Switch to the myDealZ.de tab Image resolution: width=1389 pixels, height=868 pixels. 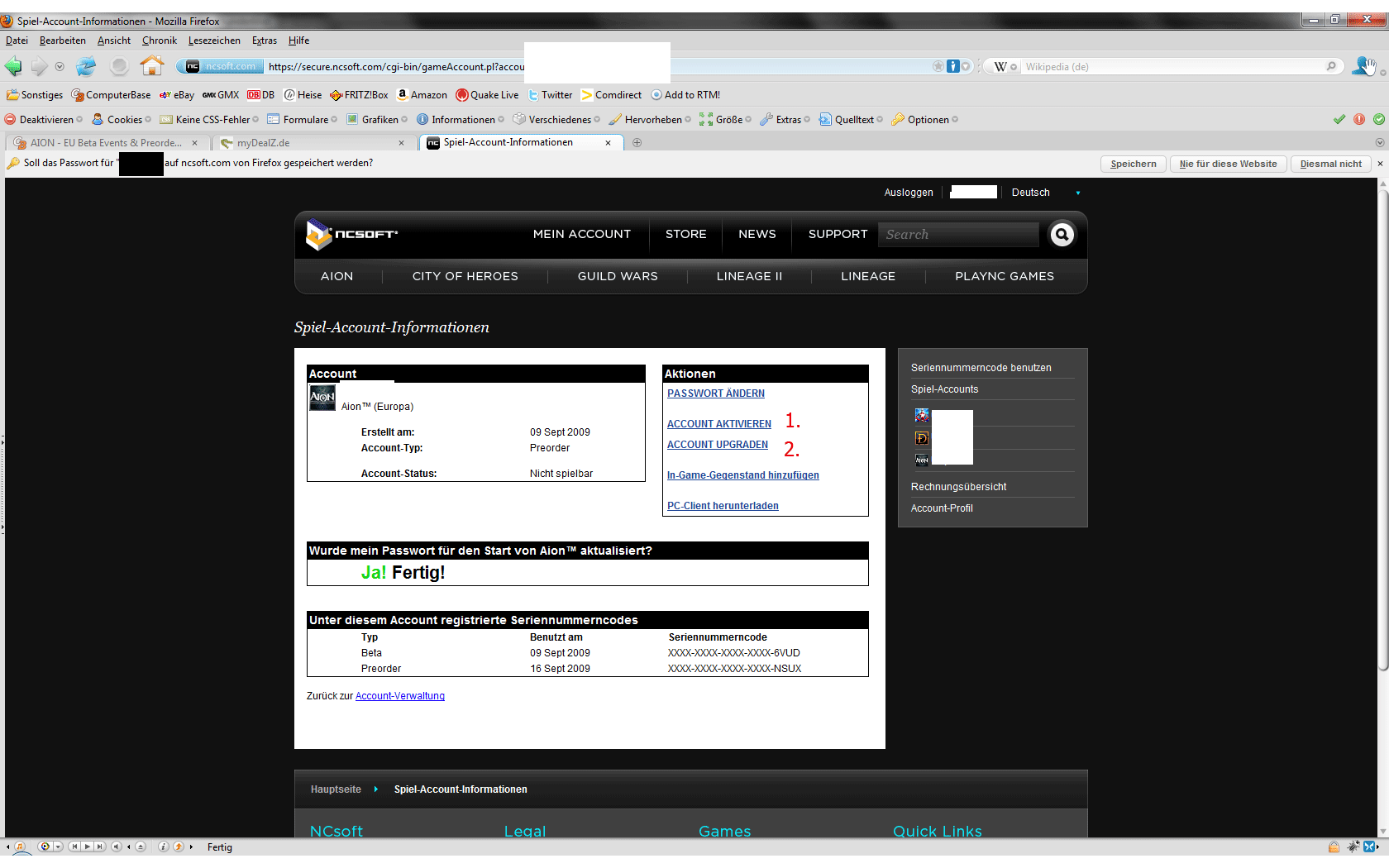pos(313,143)
